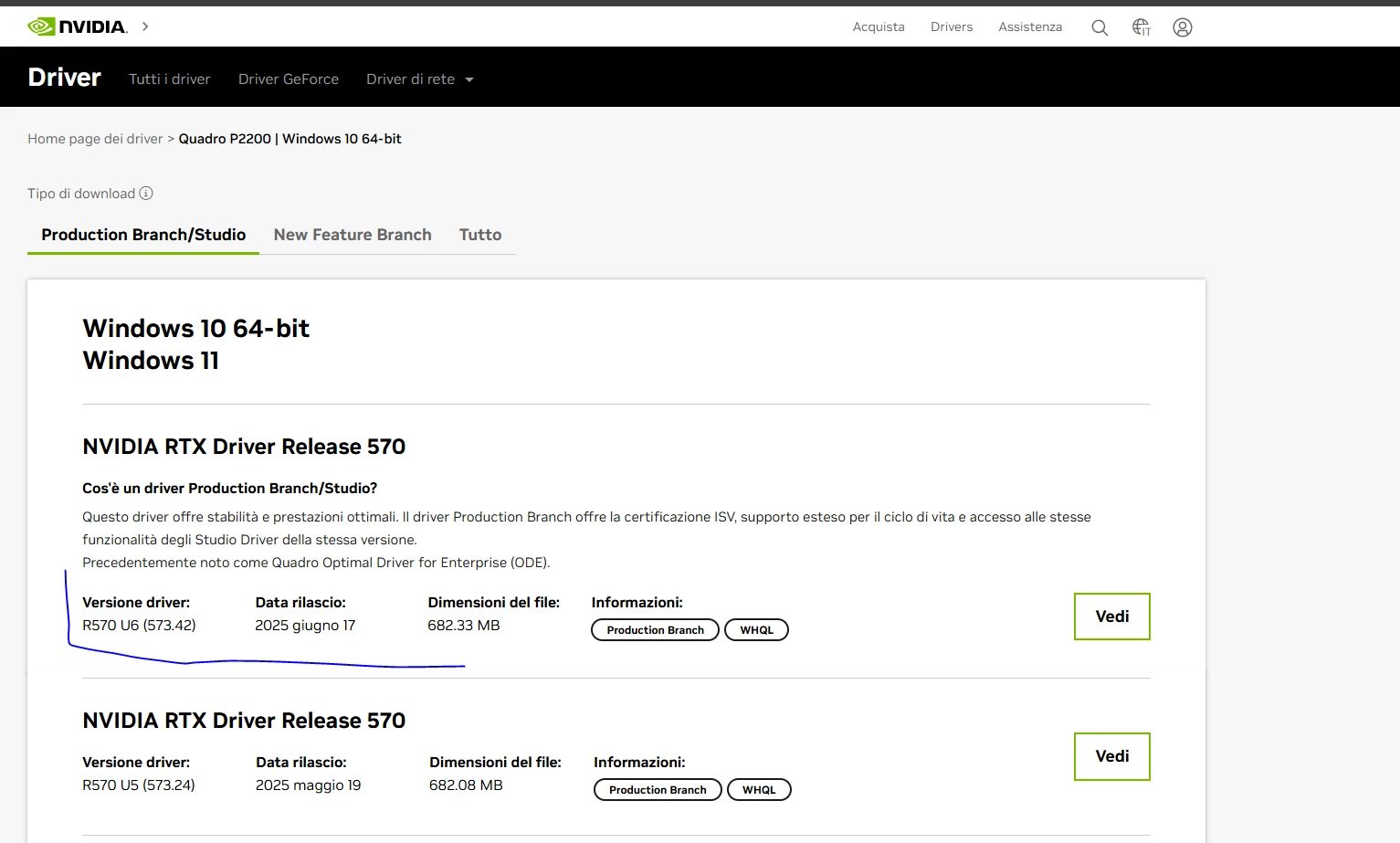This screenshot has height=843, width=1400.
Task: Open the Assistenza link
Action: [1030, 27]
